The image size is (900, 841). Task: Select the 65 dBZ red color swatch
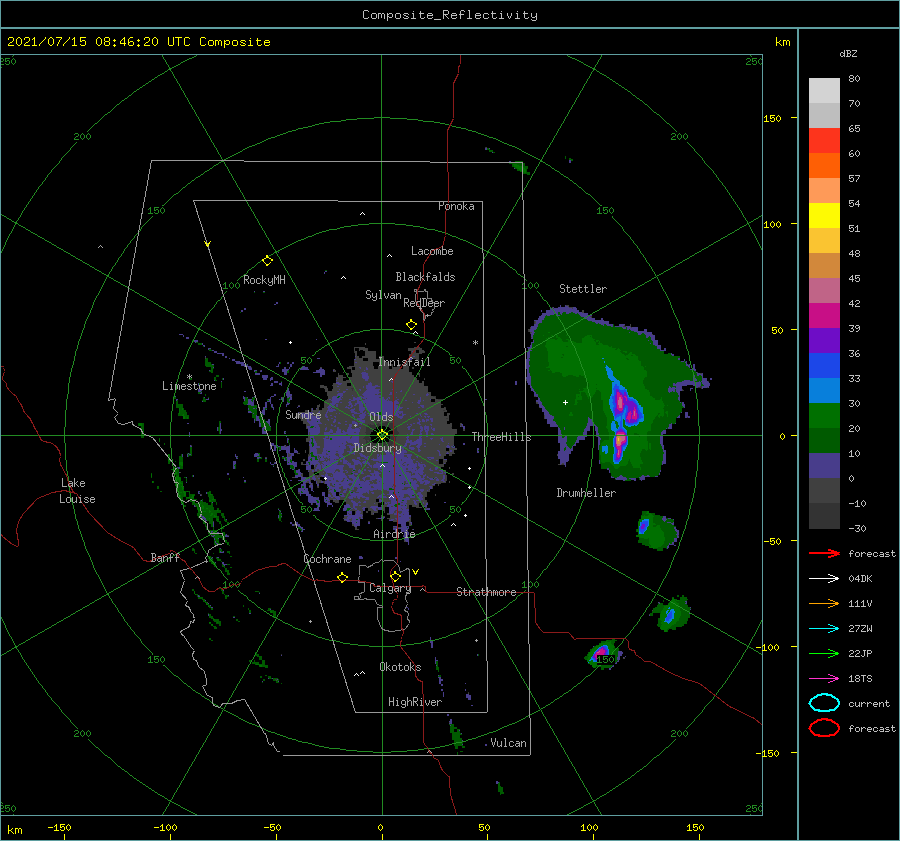tap(824, 141)
